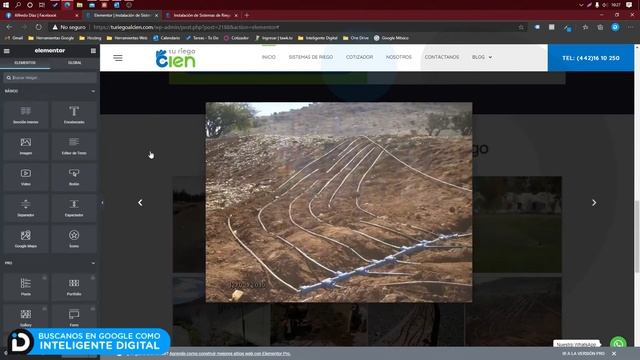Open the Windows notification center
Screen dimensions: 640x360
[629, 5]
